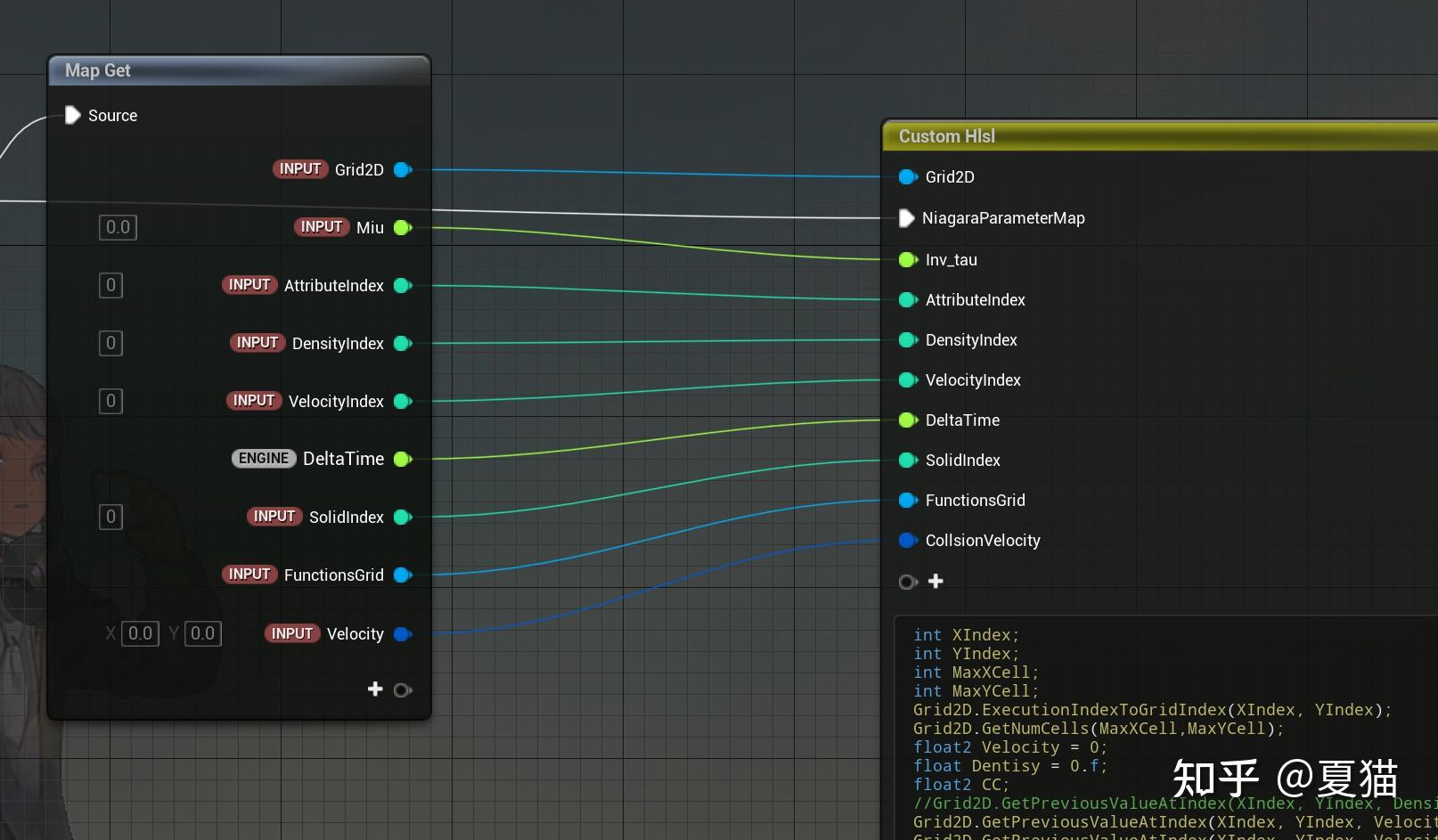Viewport: 1438px width, 840px height.
Task: Select the Miu output pin
Action: coord(403,227)
